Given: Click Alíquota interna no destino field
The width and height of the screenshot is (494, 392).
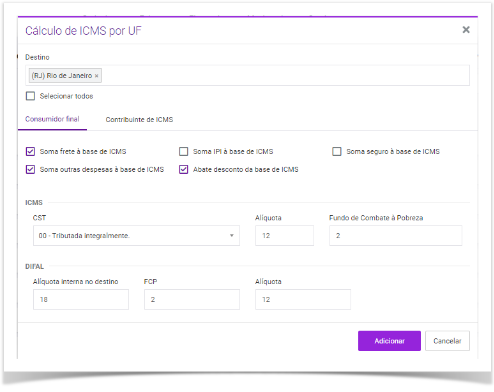Looking at the screenshot, I should coord(81,299).
